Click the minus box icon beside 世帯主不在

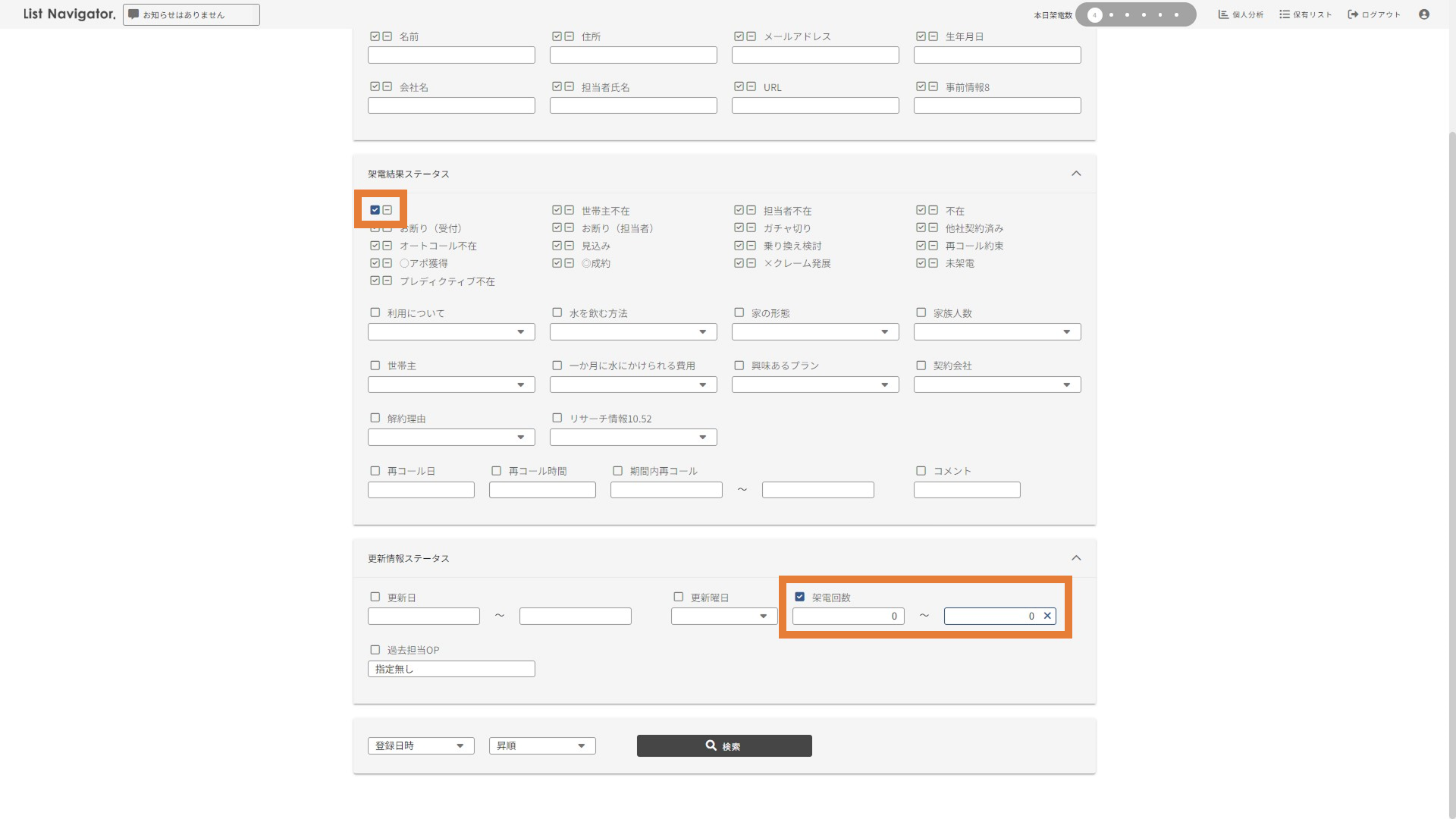tap(570, 210)
